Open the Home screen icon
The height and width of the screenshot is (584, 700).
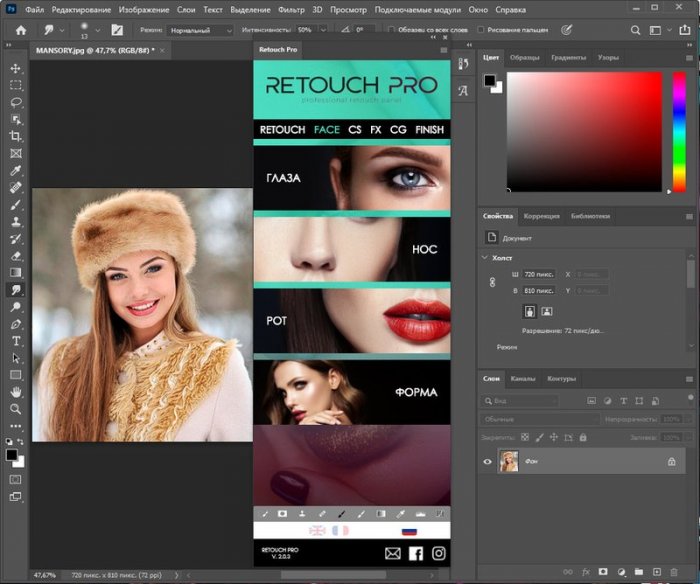pyautogui.click(x=21, y=30)
